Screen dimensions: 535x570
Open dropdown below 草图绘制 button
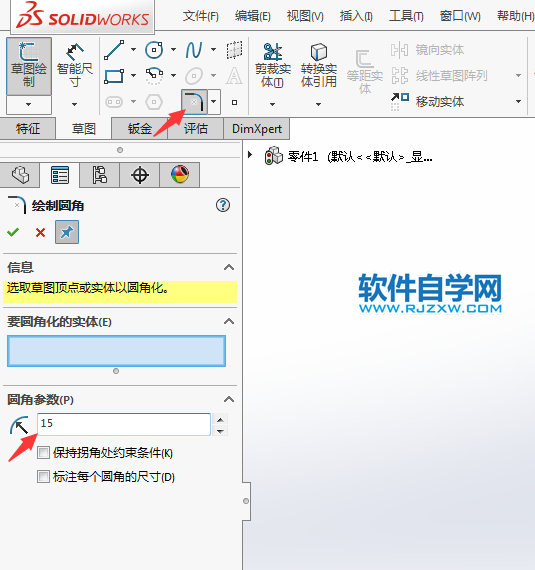coord(29,105)
